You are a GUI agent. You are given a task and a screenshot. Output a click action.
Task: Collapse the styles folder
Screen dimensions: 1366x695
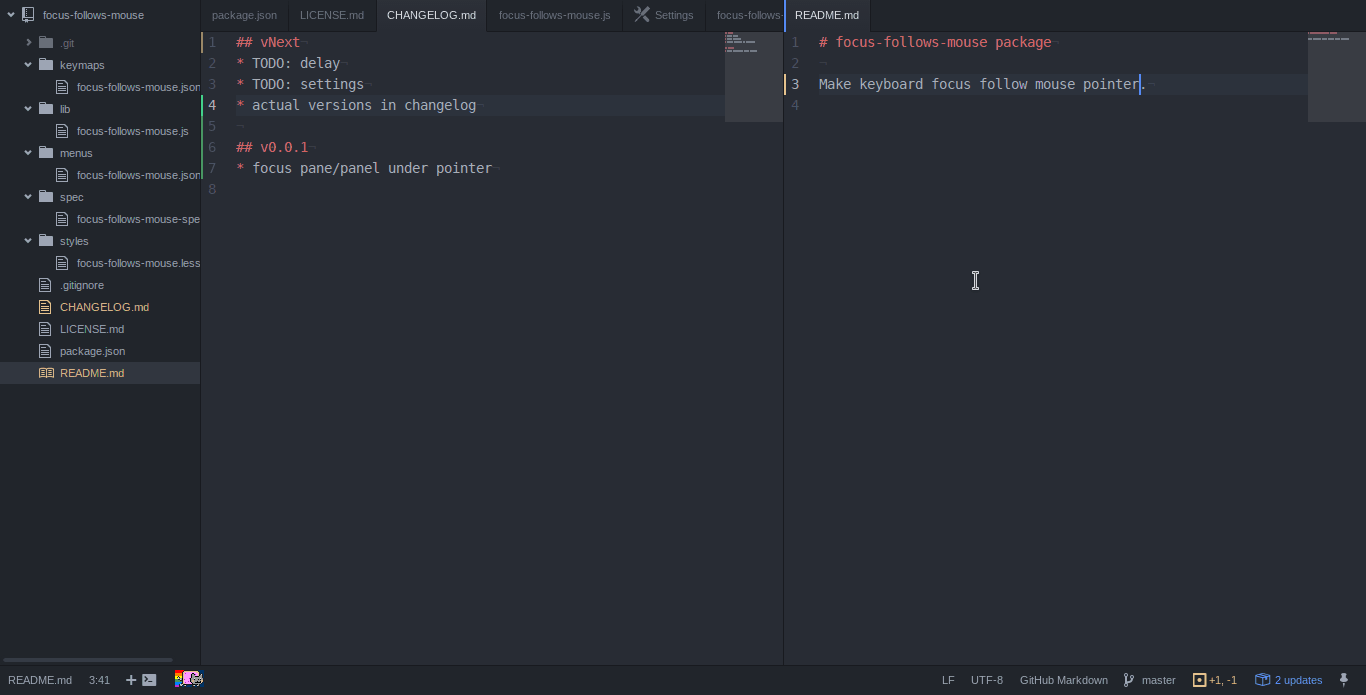27,240
